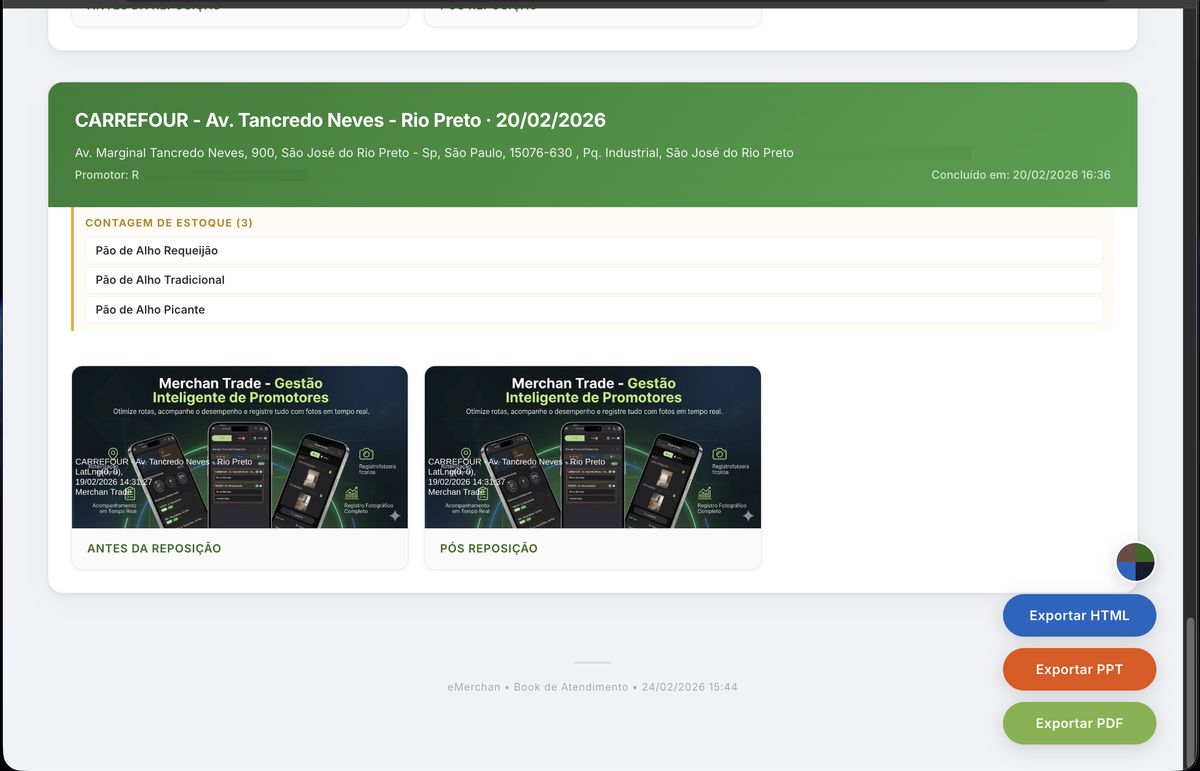This screenshot has width=1200, height=771.
Task: Click the CARREFOUR Av. Tancredo Neves store title
Action: (x=340, y=120)
